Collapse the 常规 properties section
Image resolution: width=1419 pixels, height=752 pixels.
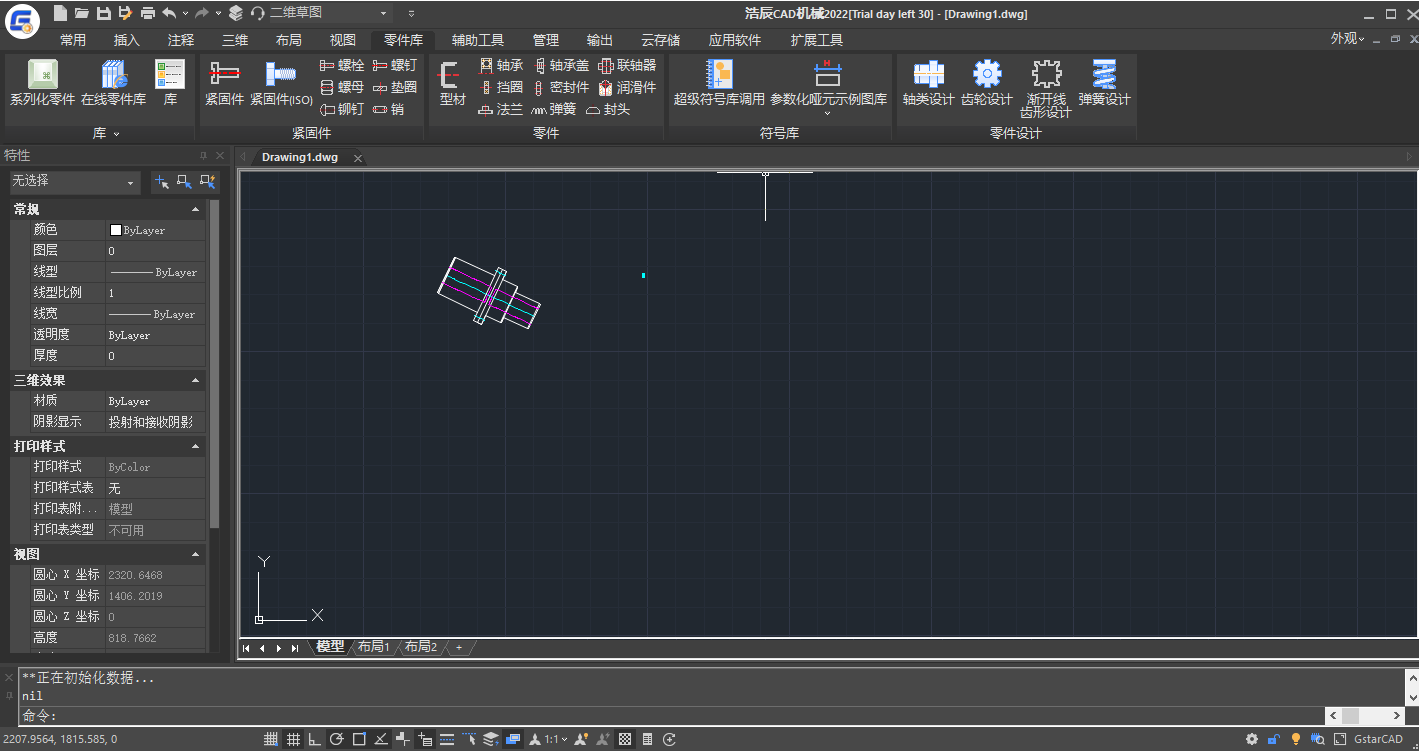click(x=195, y=210)
